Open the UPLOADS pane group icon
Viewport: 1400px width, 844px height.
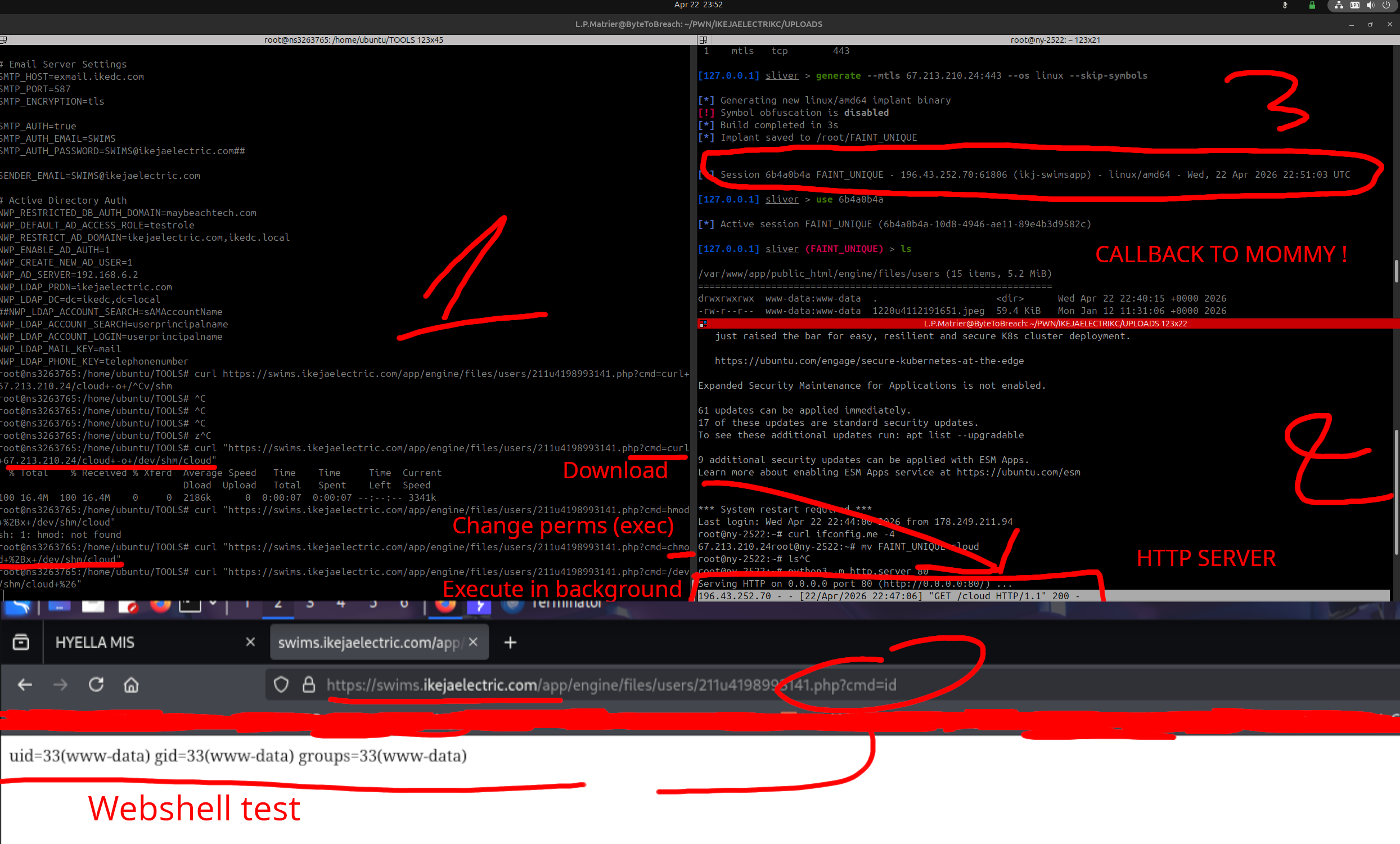704,324
